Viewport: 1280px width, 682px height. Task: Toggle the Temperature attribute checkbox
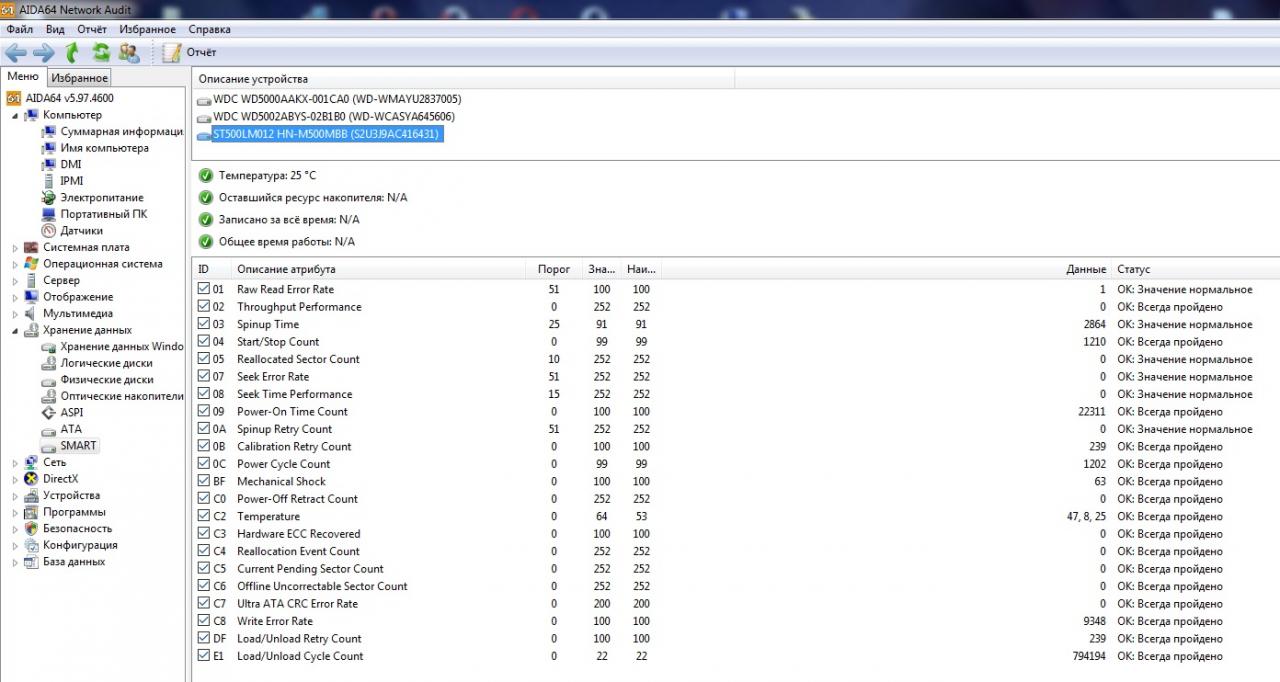point(204,516)
